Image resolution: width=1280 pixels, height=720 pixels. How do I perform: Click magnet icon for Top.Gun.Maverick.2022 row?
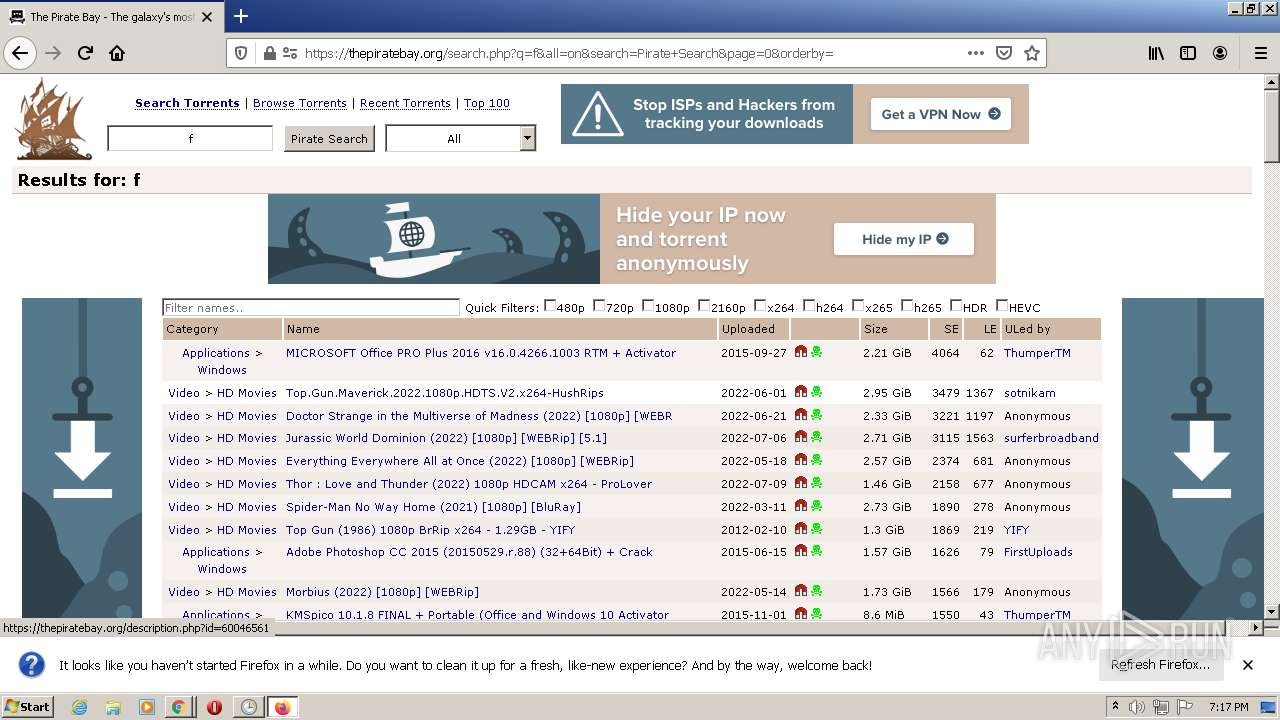point(801,392)
